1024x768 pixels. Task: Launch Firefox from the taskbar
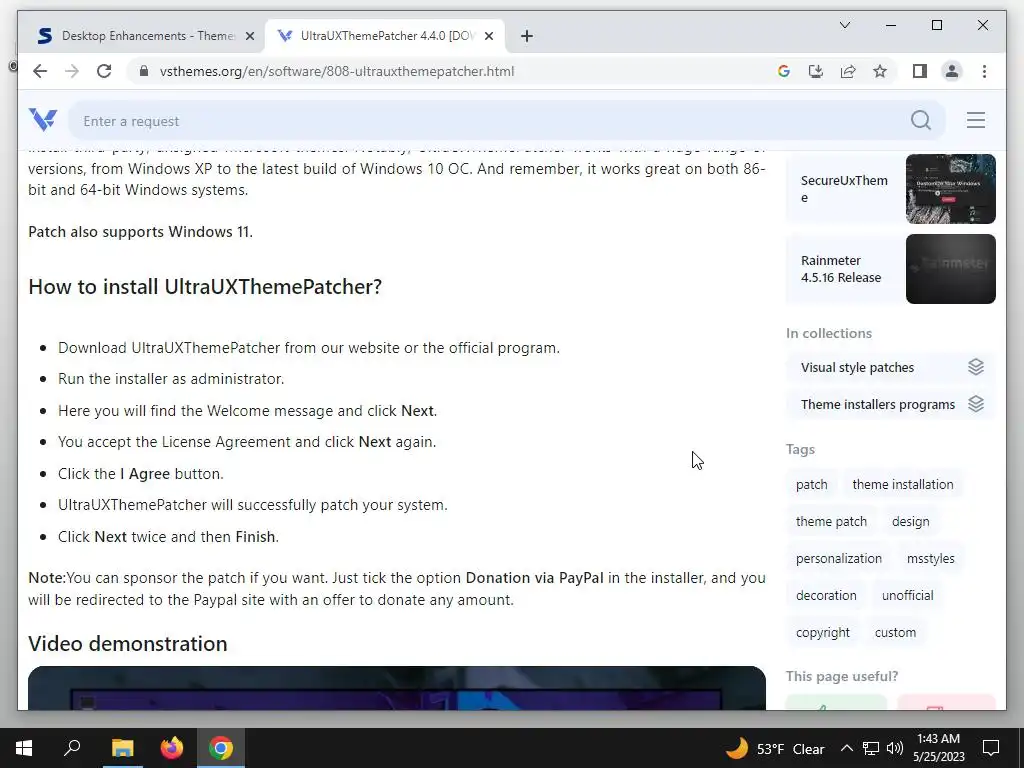tap(172, 748)
